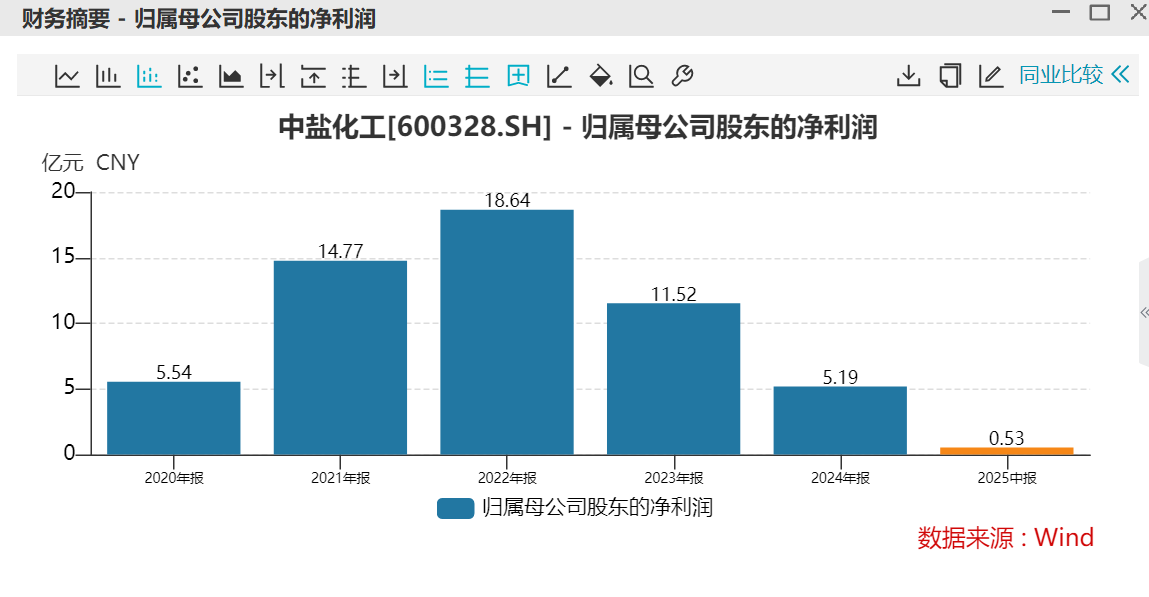This screenshot has width=1149, height=597.
Task: Expand the double chevron beside 同业比较
Action: [1120, 75]
